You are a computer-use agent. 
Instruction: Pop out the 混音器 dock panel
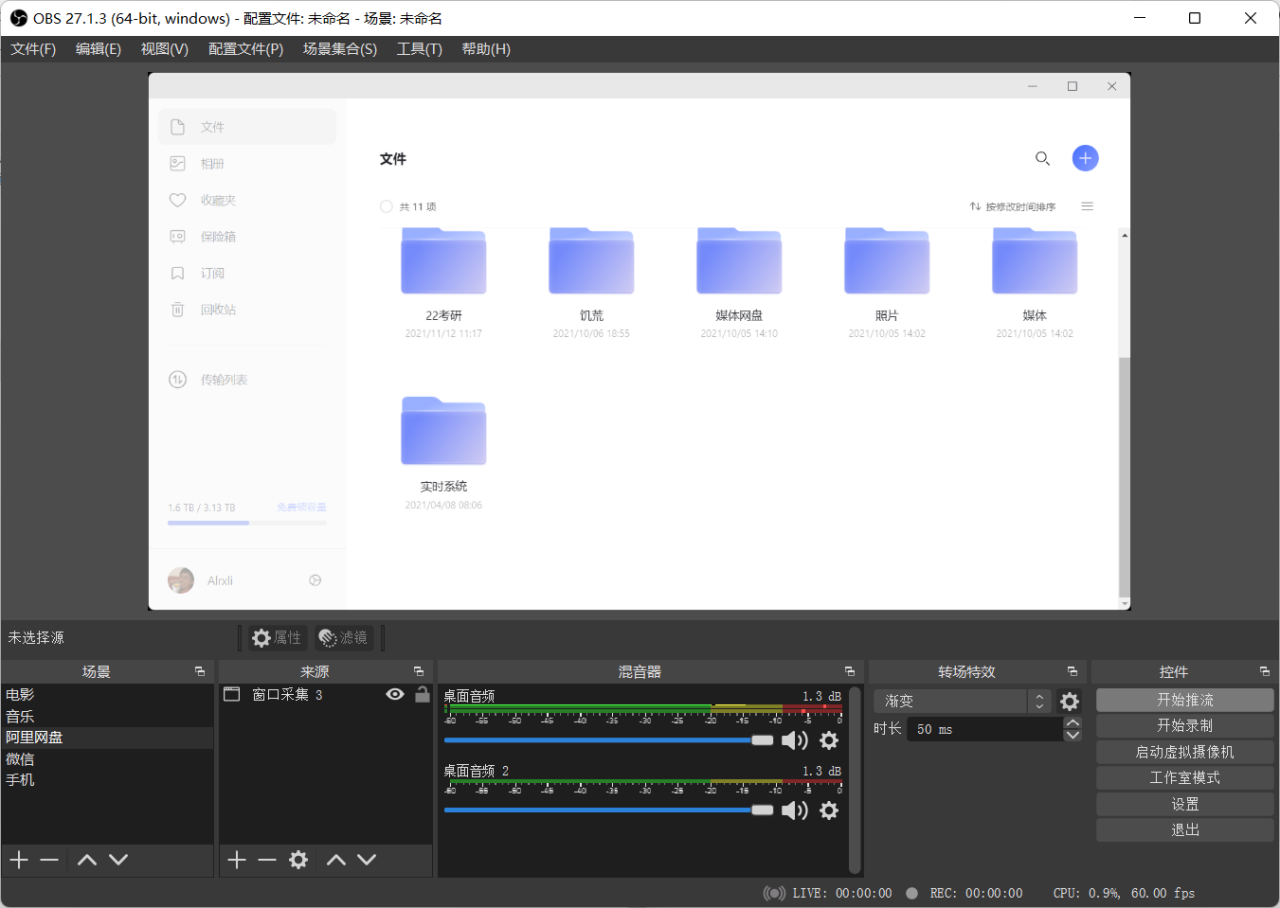click(849, 672)
